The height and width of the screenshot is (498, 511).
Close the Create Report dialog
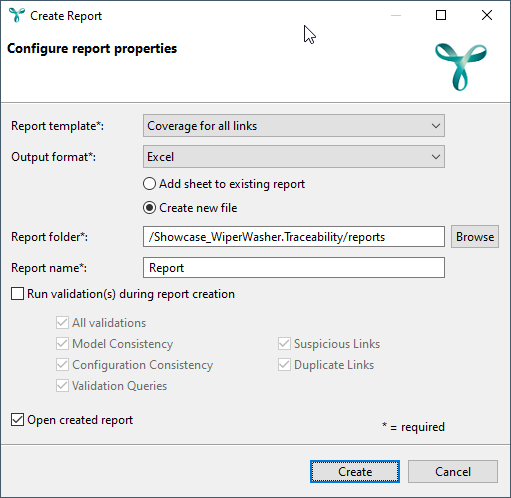click(x=487, y=15)
